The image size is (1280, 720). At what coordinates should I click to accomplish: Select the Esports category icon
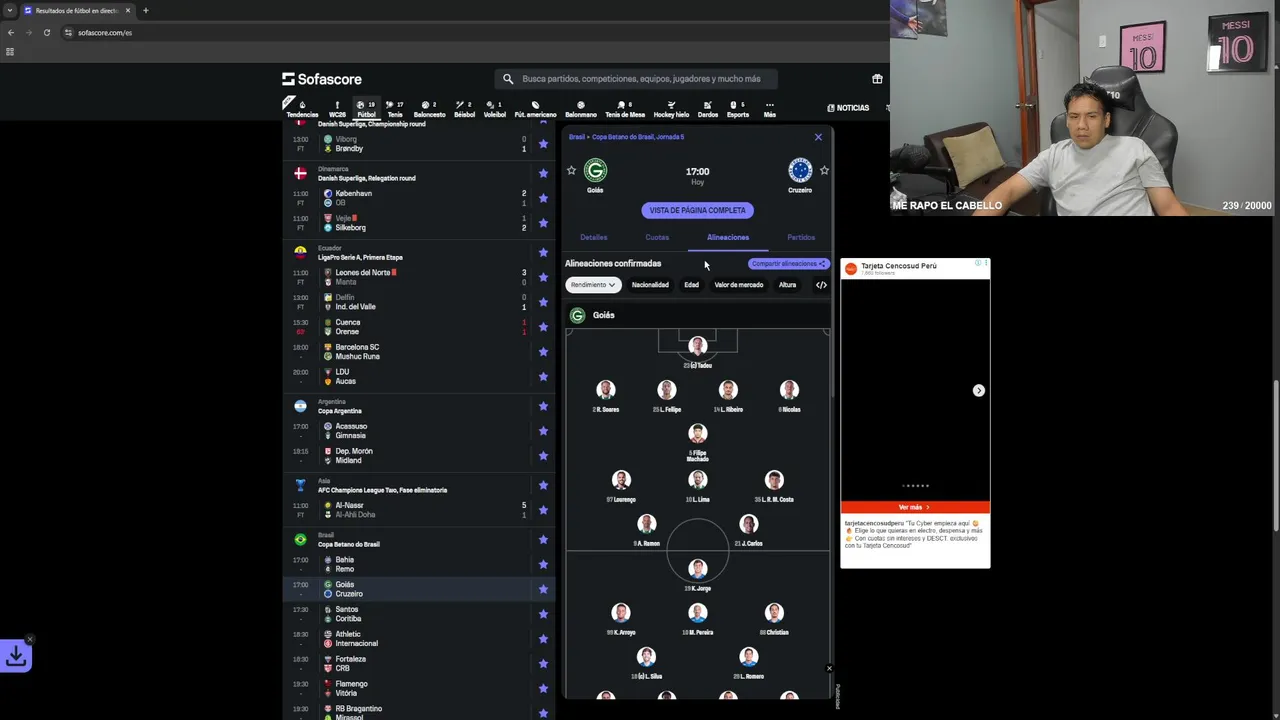pos(737,109)
